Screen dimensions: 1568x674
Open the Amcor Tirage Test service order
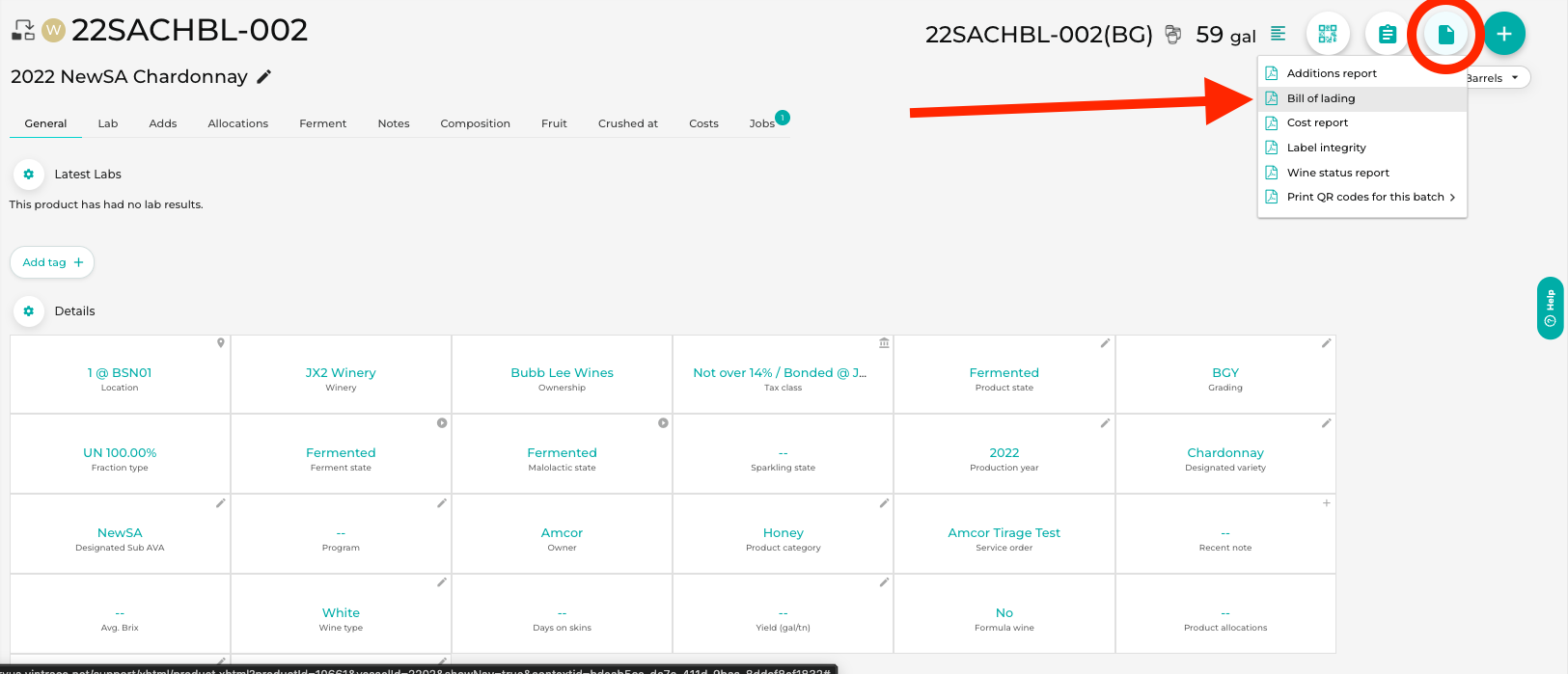click(x=1004, y=533)
